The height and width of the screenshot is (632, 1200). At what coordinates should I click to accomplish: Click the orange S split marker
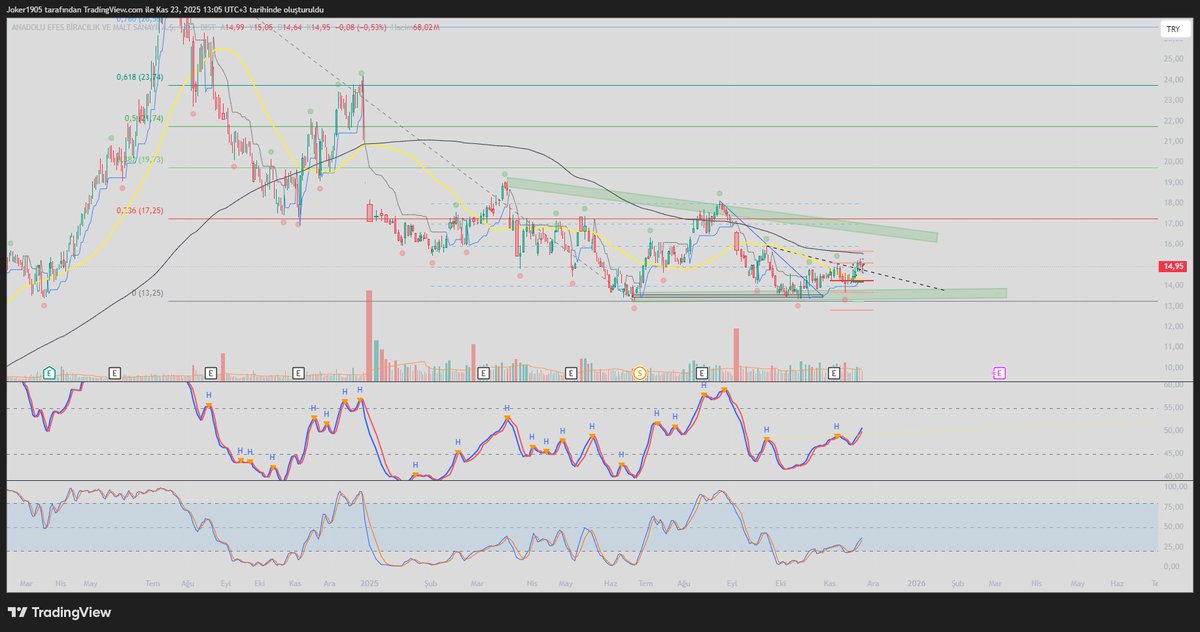pos(639,373)
